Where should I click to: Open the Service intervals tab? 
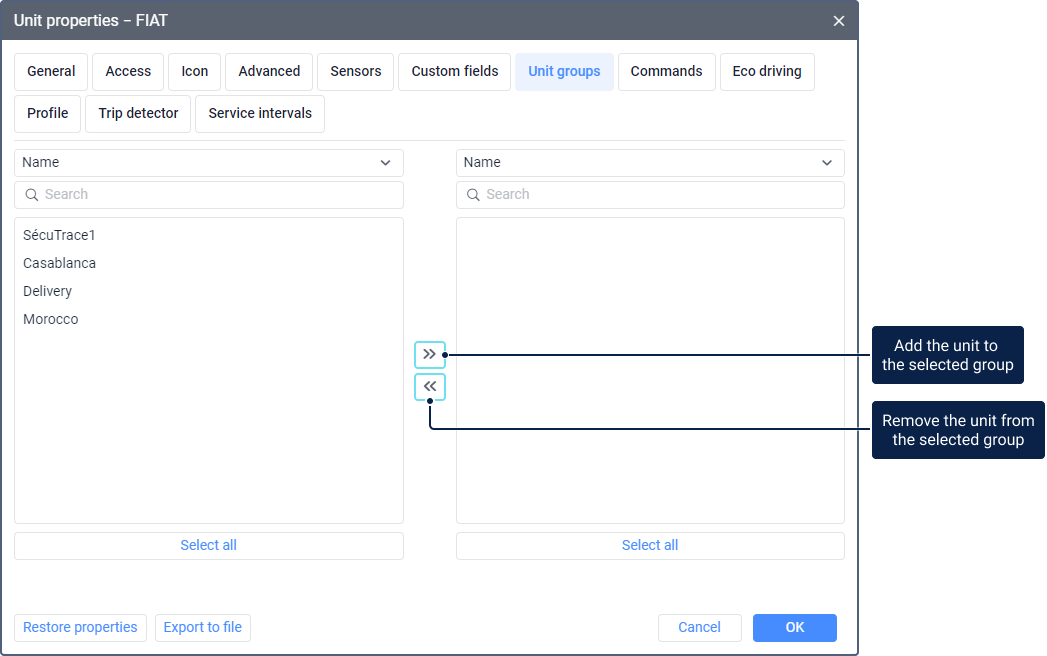260,114
